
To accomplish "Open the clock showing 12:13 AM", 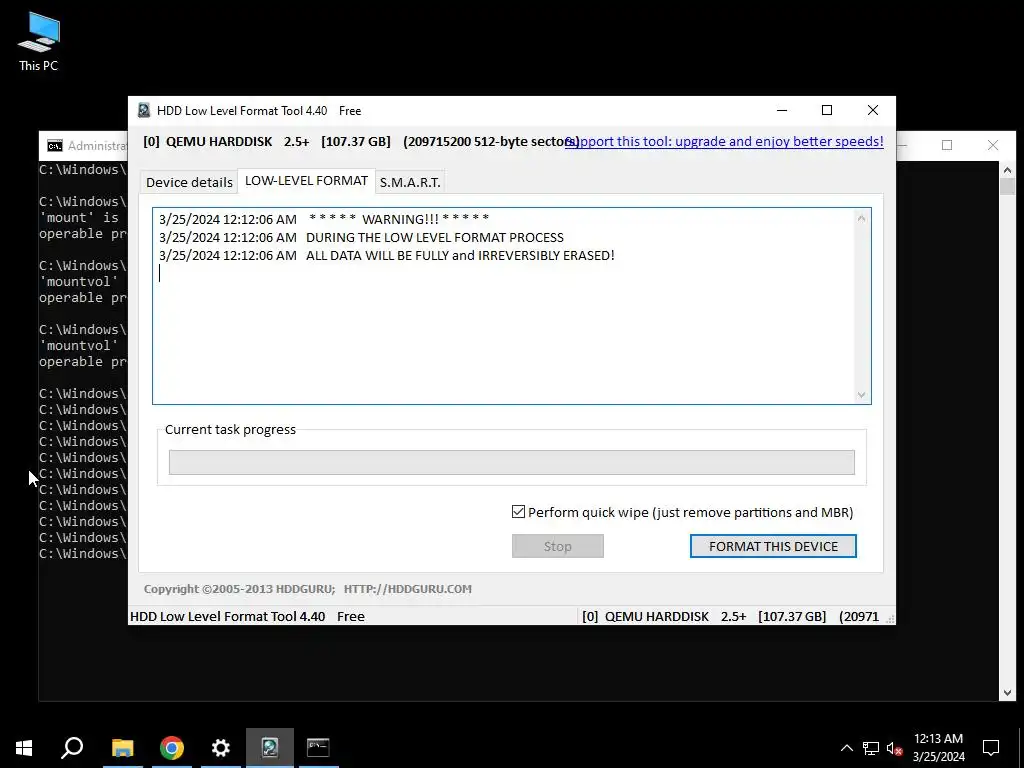I will click(938, 748).
